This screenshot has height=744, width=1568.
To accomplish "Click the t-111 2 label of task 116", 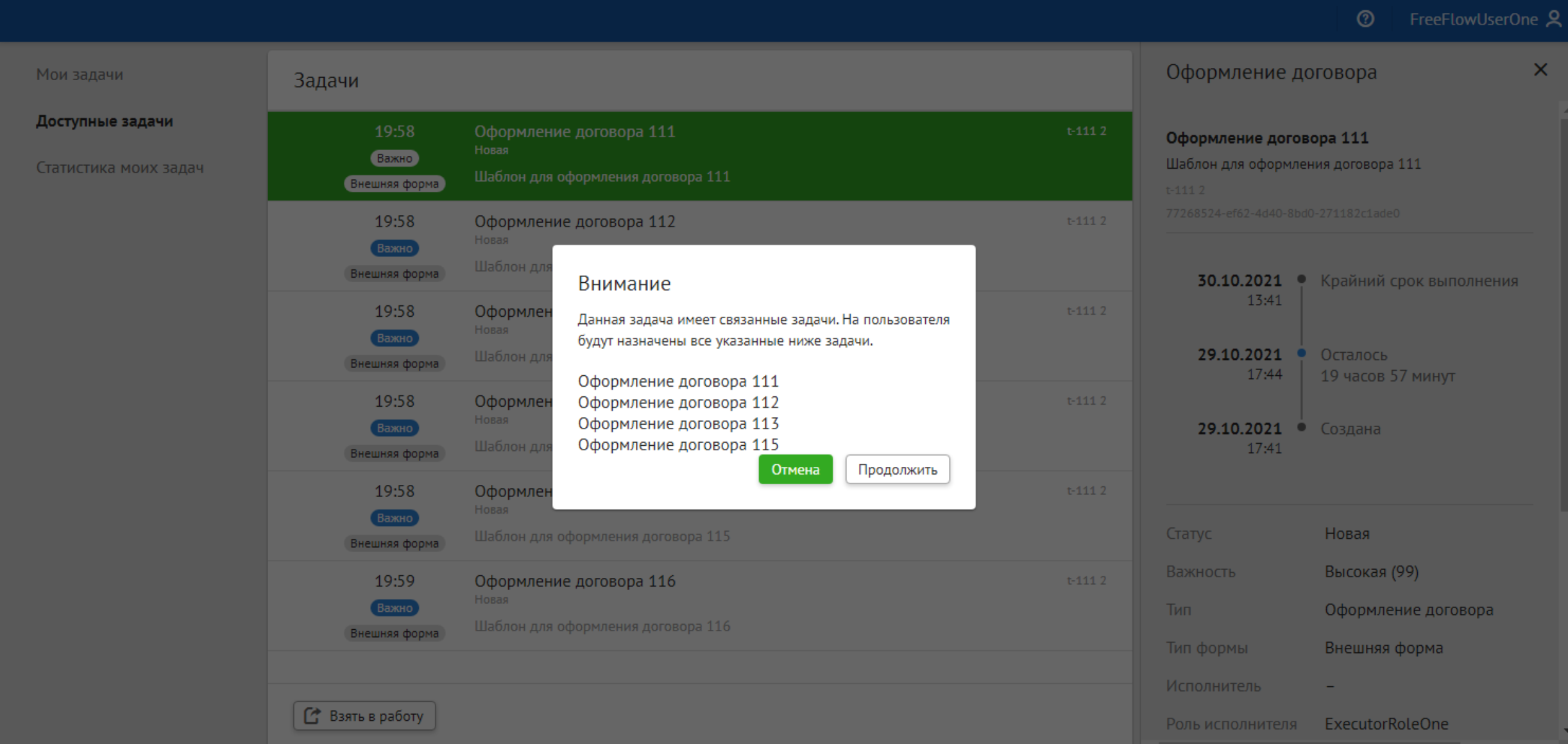I will (1086, 580).
